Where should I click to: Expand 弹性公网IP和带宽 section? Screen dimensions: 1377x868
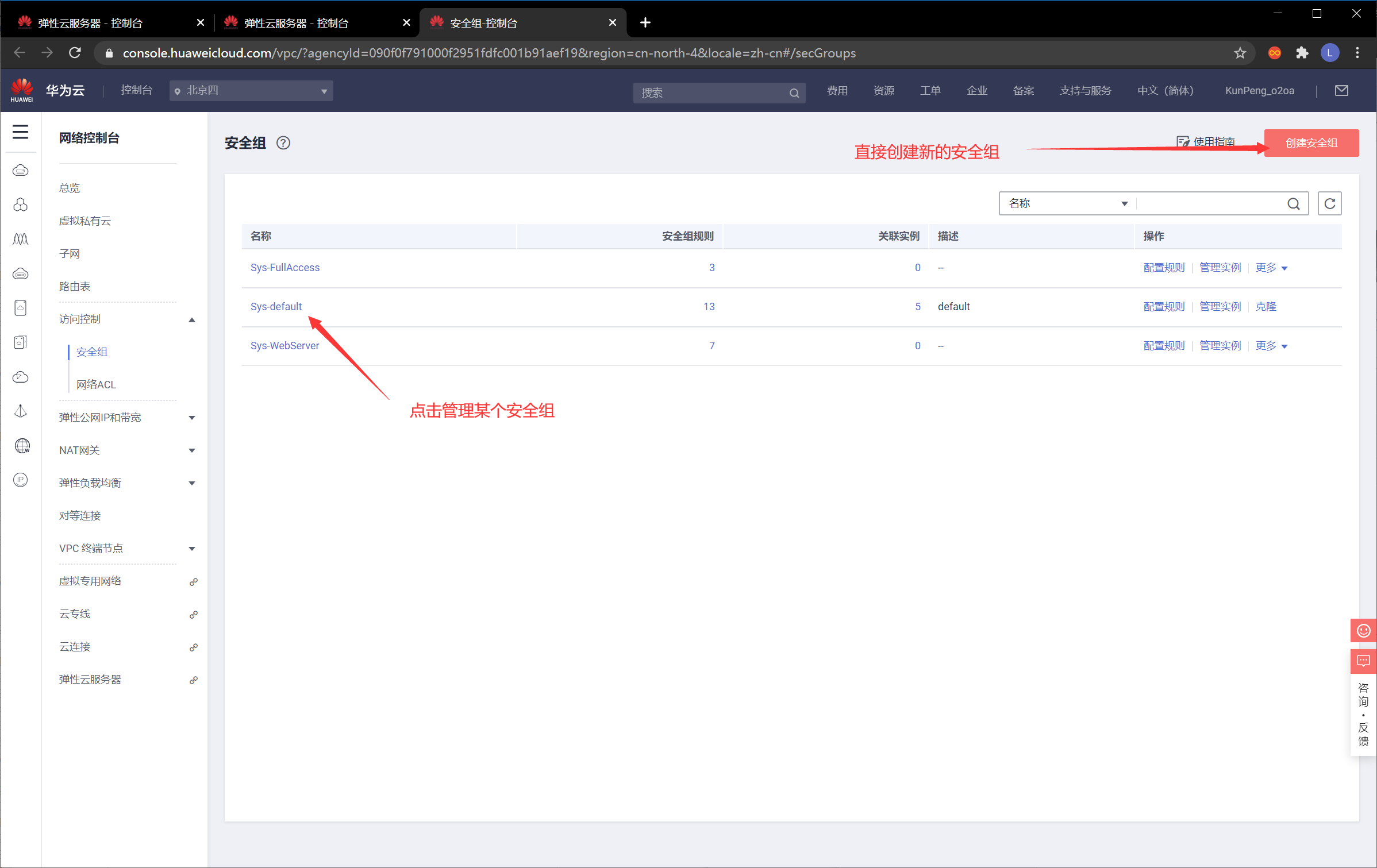(x=192, y=418)
